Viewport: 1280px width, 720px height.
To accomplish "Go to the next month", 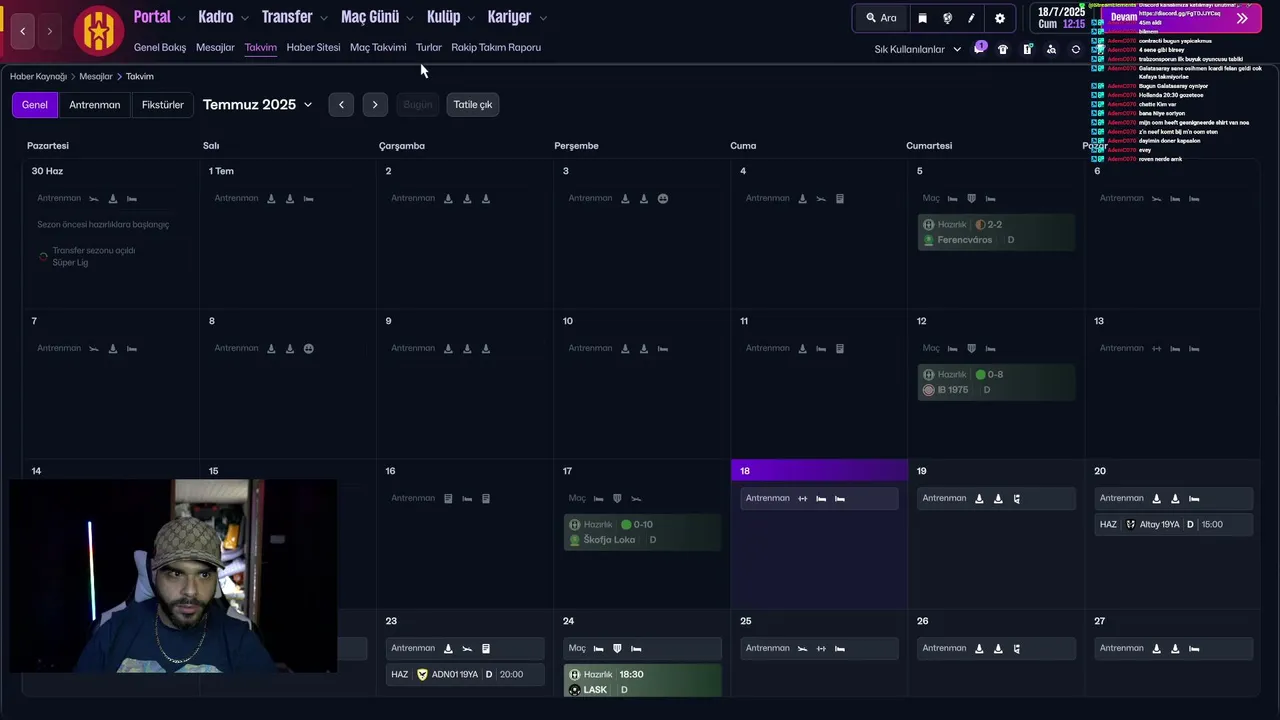I will (375, 104).
